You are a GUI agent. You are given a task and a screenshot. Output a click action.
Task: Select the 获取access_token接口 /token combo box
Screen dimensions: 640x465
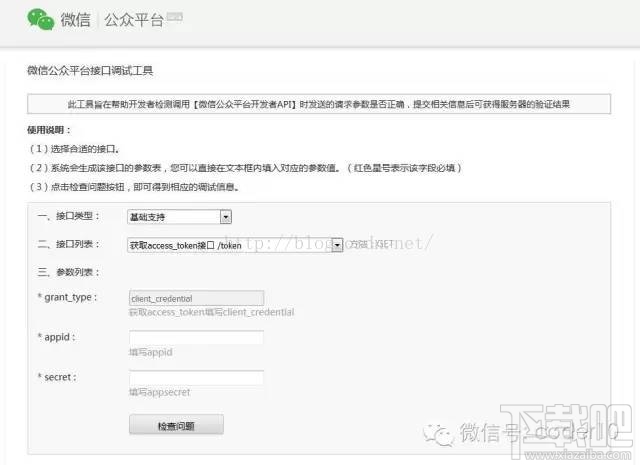235,245
